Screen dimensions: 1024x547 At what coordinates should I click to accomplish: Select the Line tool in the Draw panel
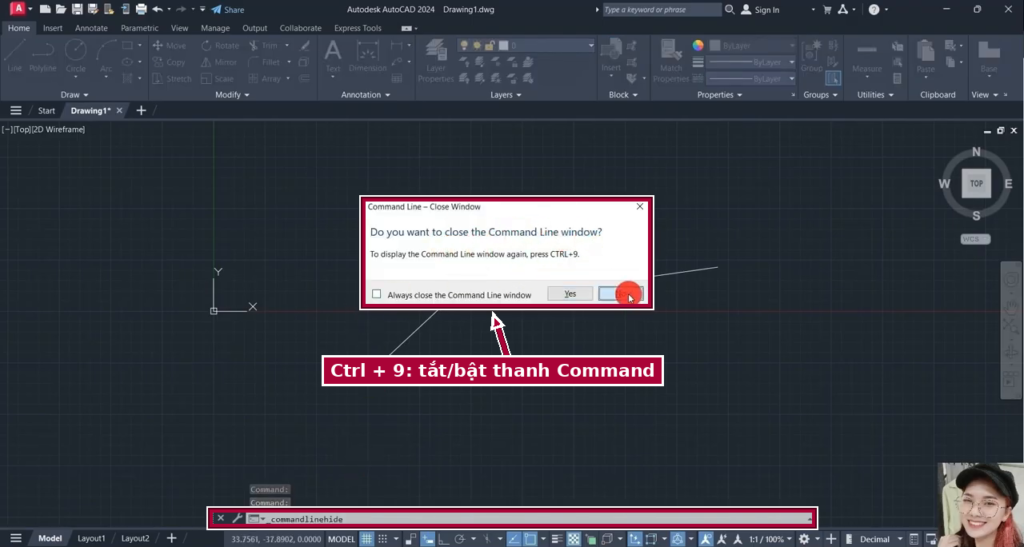(x=14, y=56)
